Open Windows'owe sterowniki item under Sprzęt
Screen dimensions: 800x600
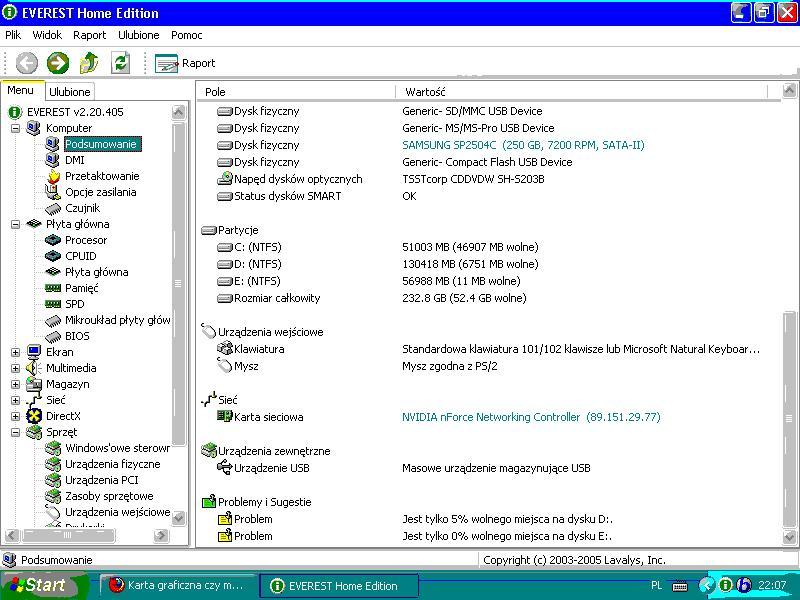coord(117,448)
